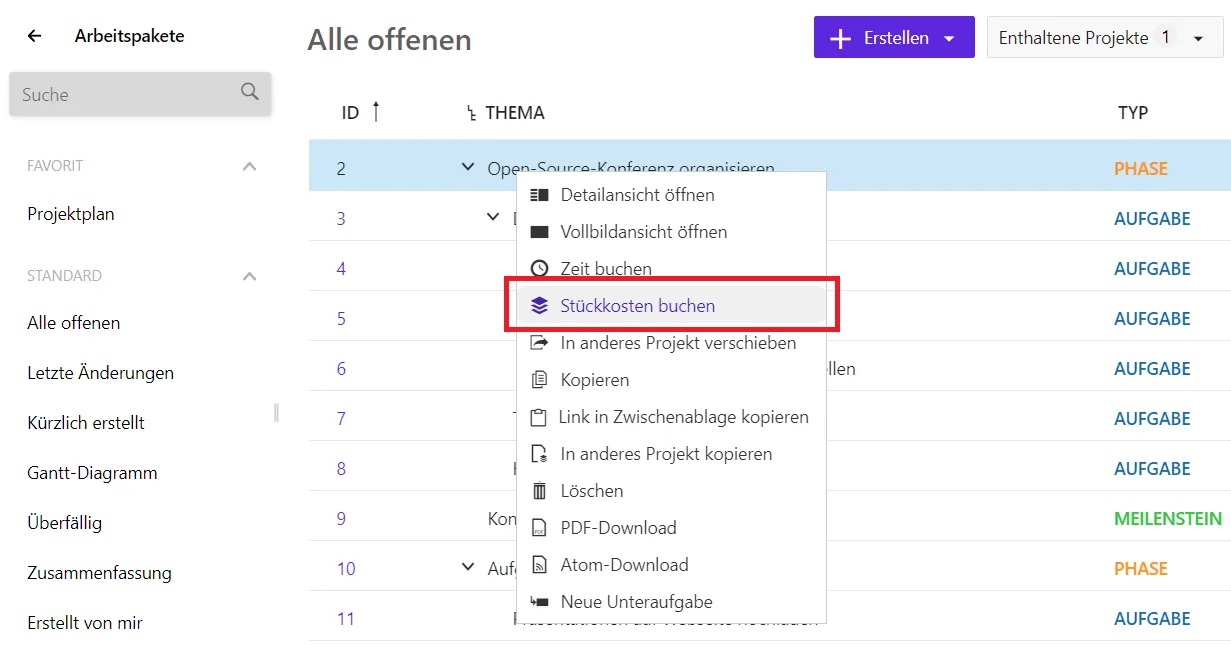Open the Gantt-Diagramm view in the sidebar
The height and width of the screenshot is (645, 1231).
(x=93, y=472)
